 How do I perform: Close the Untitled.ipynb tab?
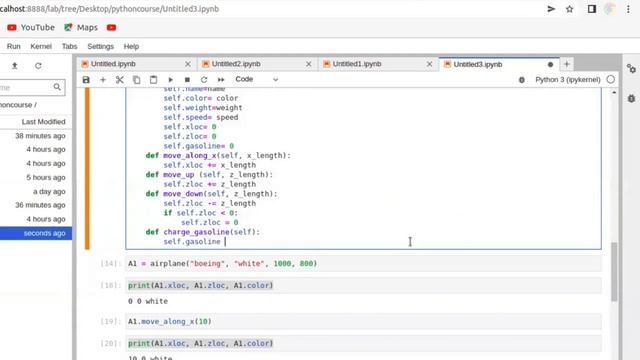pyautogui.click(x=188, y=64)
